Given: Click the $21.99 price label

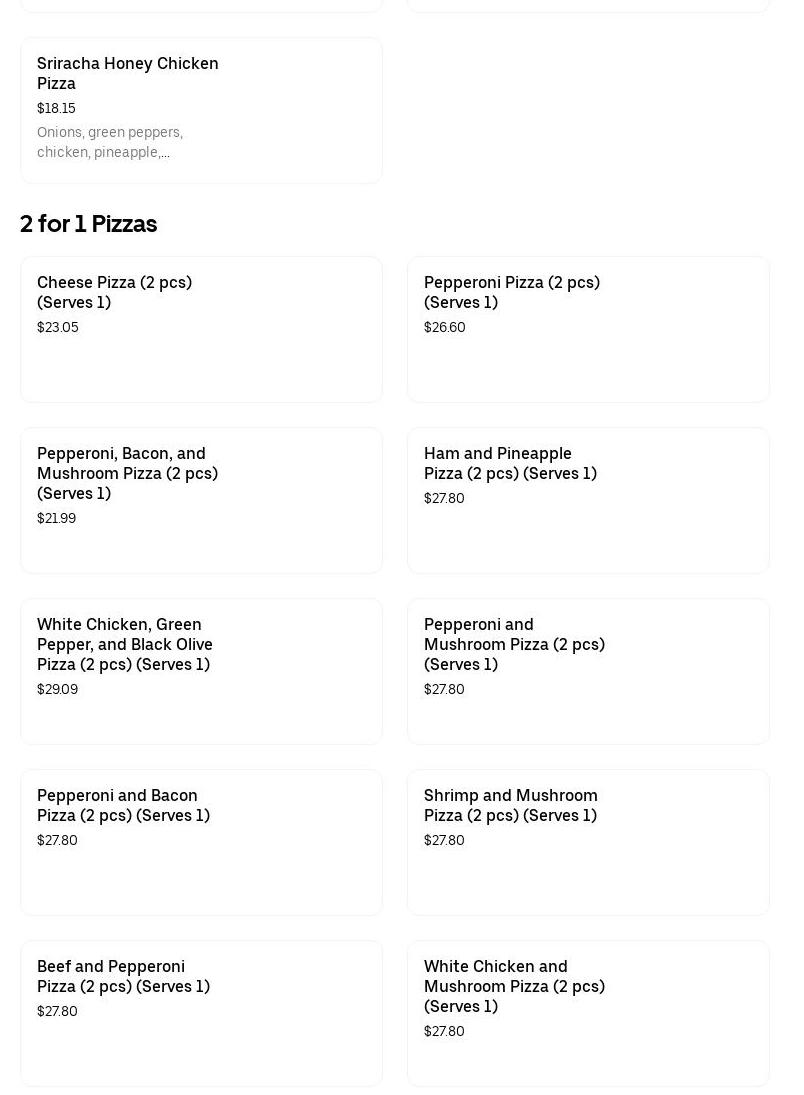Looking at the screenshot, I should pyautogui.click(x=57, y=518).
